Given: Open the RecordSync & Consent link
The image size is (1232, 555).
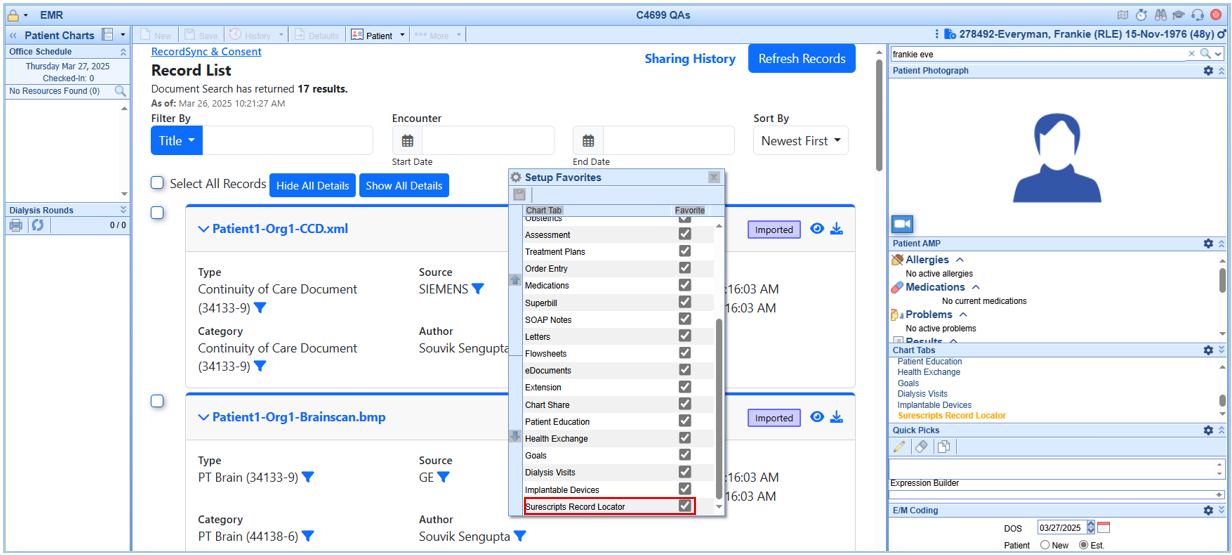Looking at the screenshot, I should [206, 52].
